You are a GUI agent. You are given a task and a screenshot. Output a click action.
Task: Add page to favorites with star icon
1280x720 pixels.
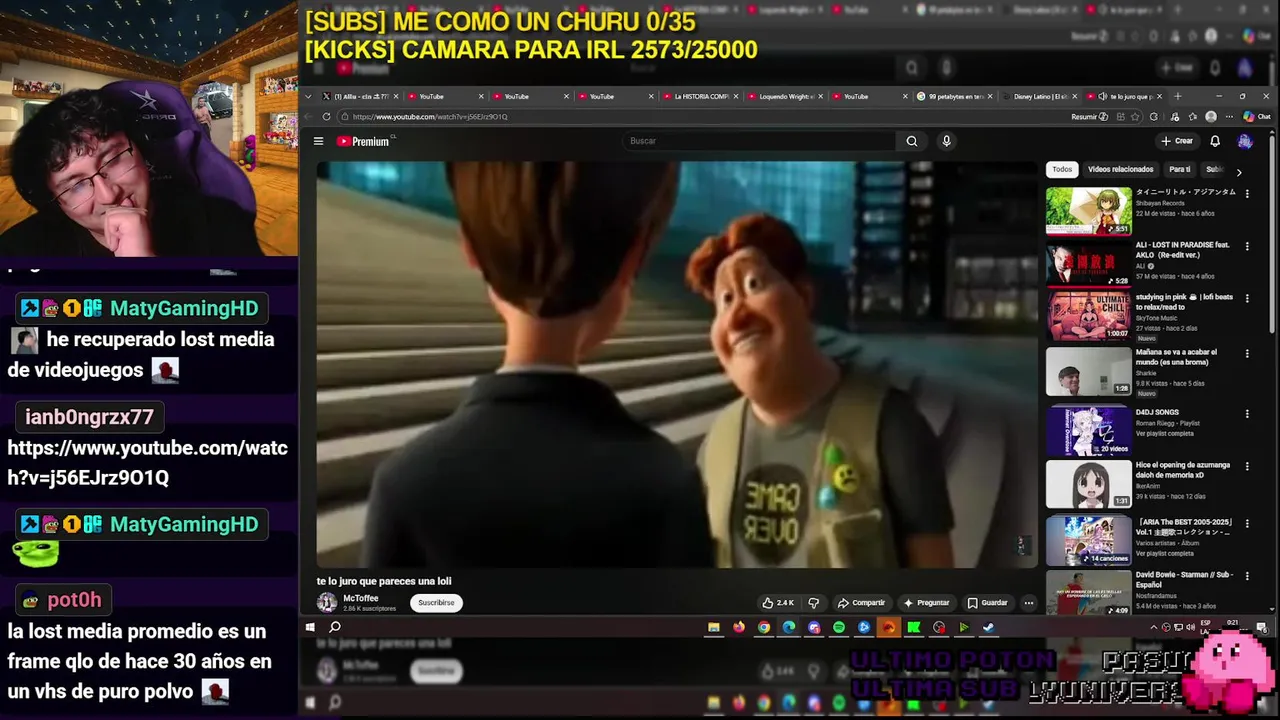click(1136, 117)
